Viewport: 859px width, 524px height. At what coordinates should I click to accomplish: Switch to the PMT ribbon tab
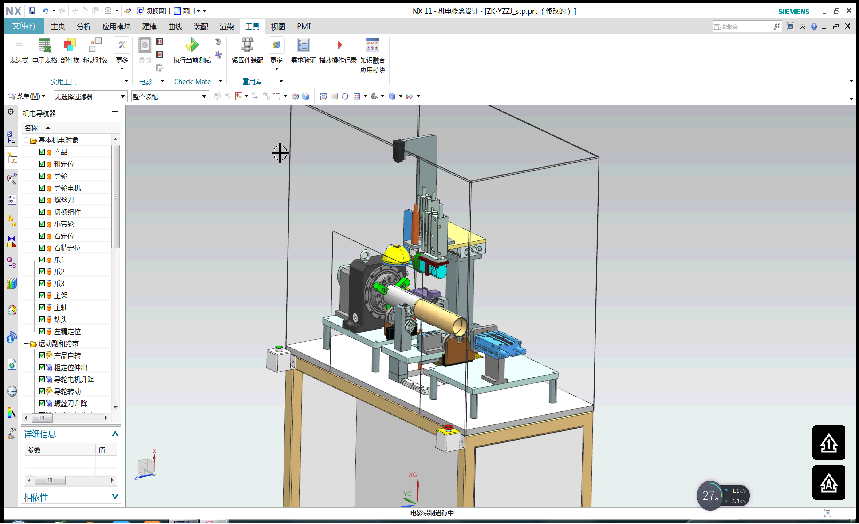click(x=304, y=26)
